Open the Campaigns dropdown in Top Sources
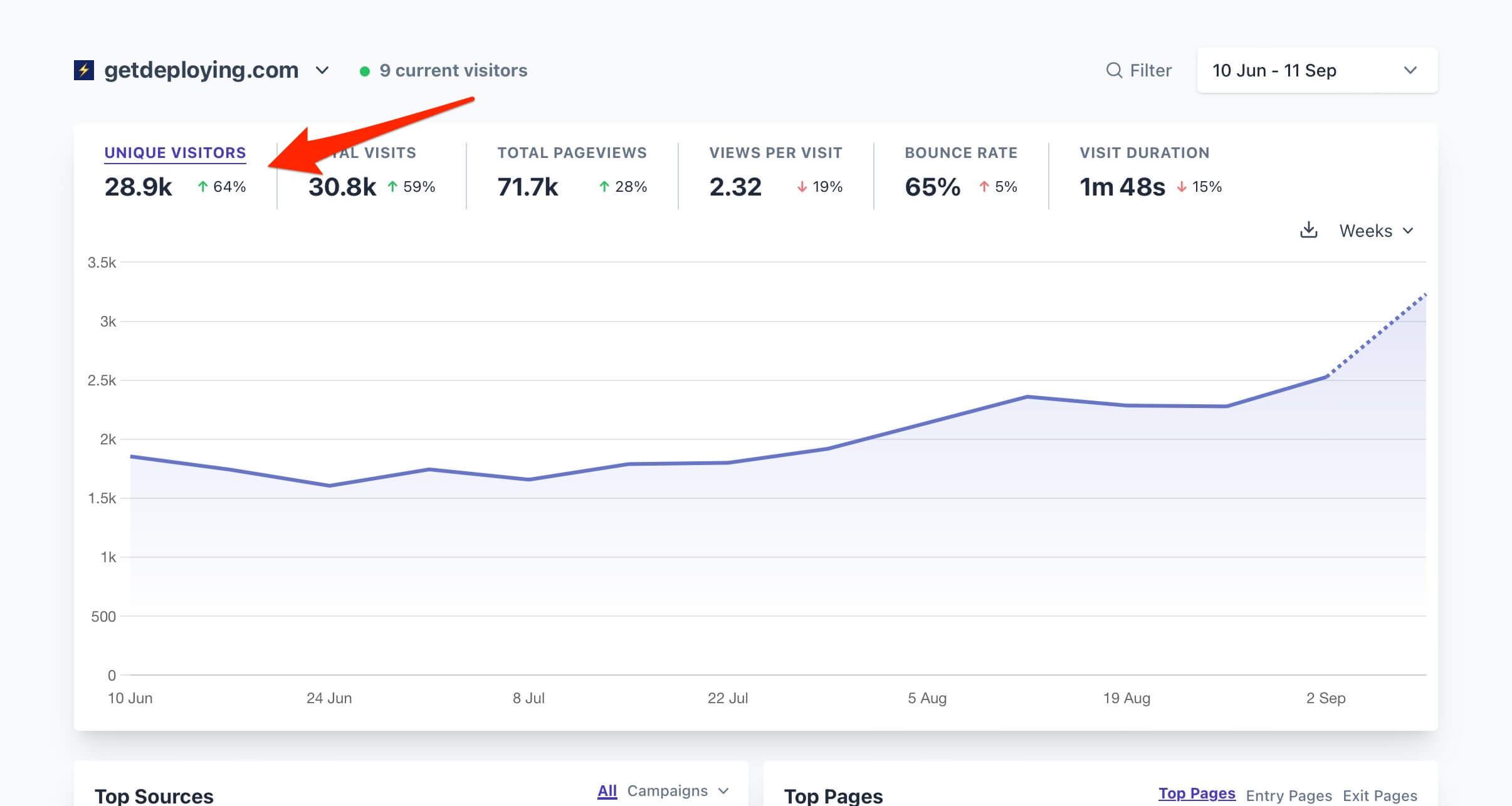 pos(678,791)
